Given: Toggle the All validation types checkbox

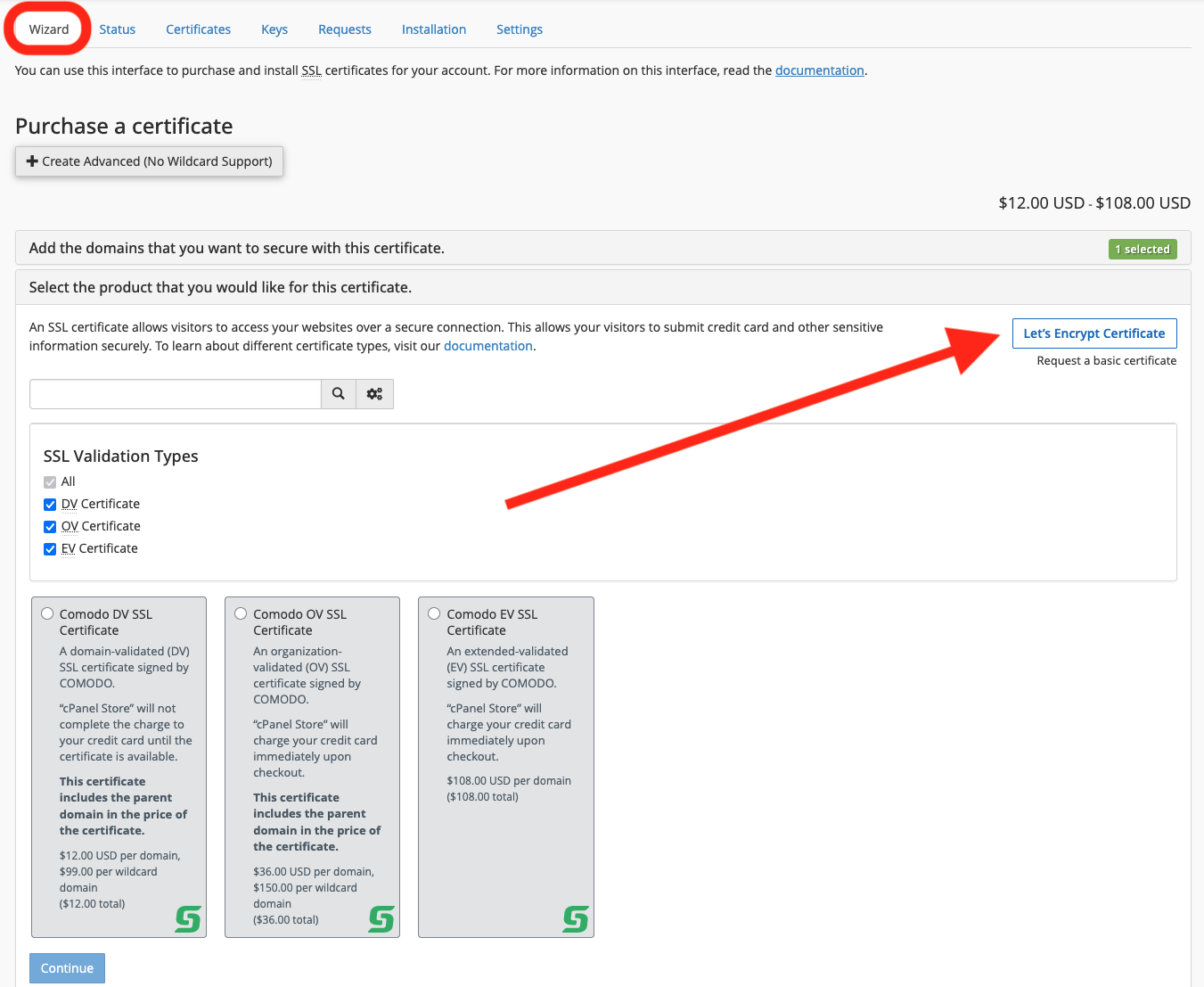Looking at the screenshot, I should click(x=50, y=482).
